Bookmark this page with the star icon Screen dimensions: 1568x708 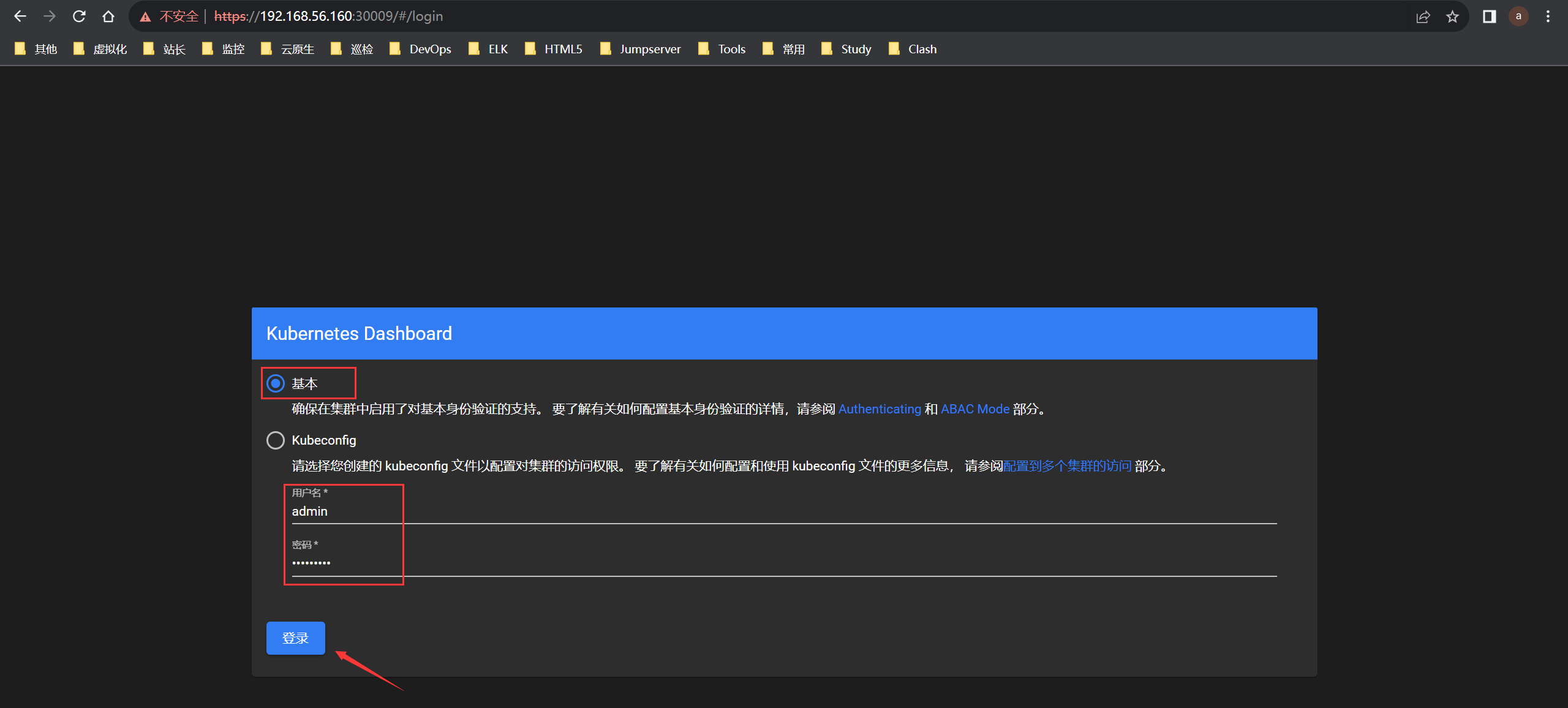pyautogui.click(x=1452, y=17)
